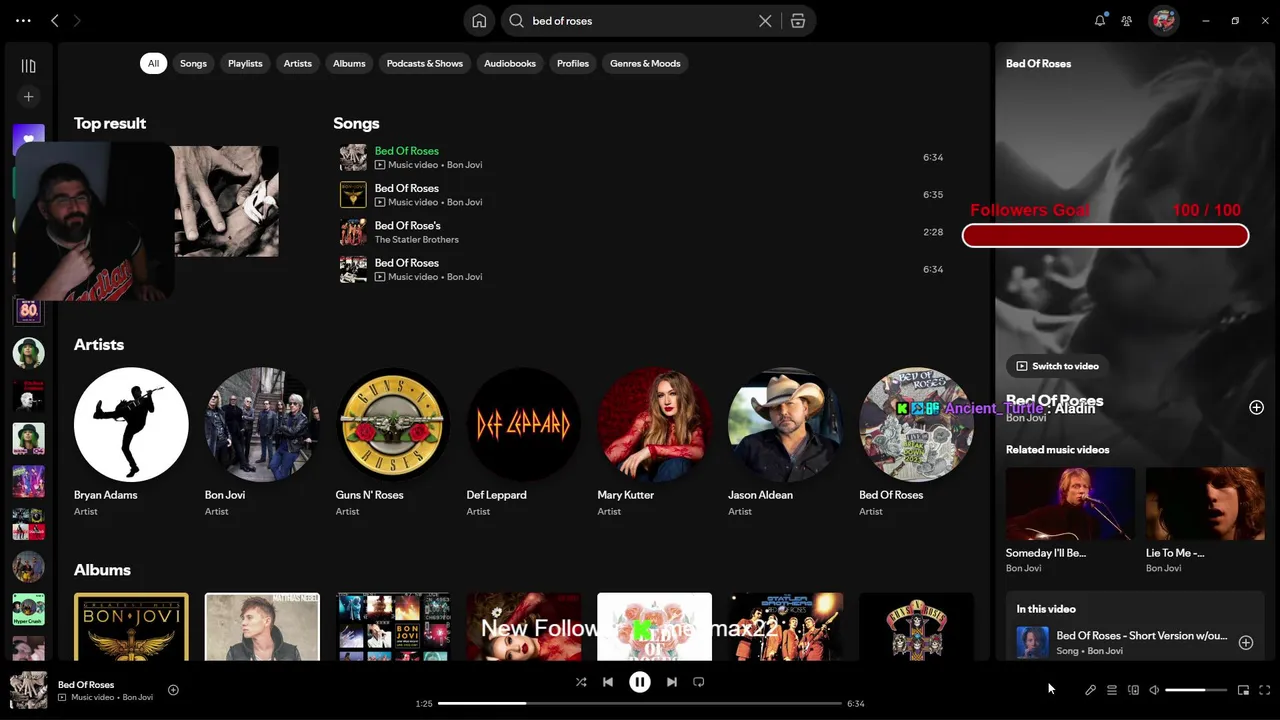This screenshot has height=720, width=1280.
Task: Open Someday I'll Be... related video
Action: point(1070,521)
